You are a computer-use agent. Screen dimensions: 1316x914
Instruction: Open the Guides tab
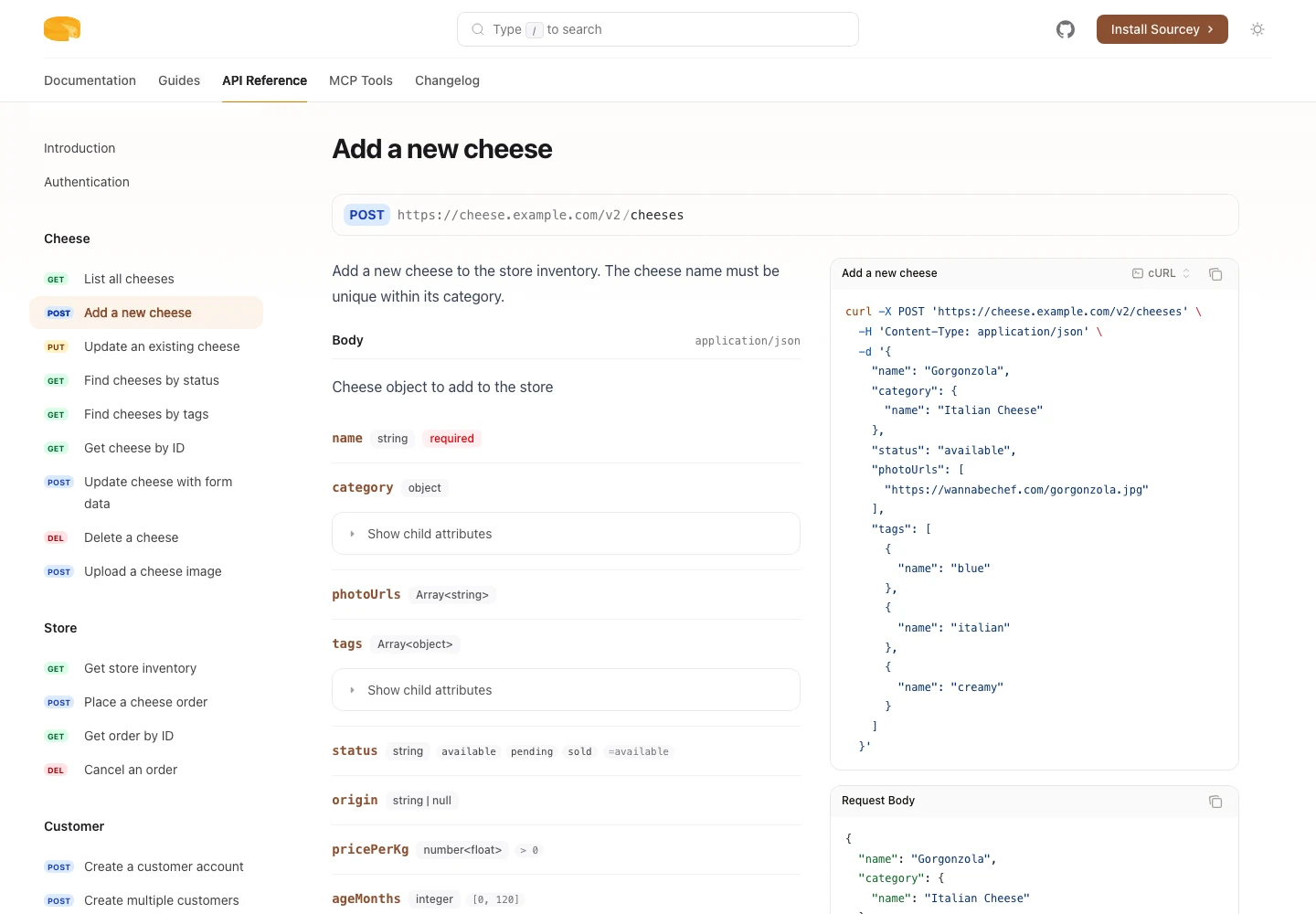tap(179, 80)
